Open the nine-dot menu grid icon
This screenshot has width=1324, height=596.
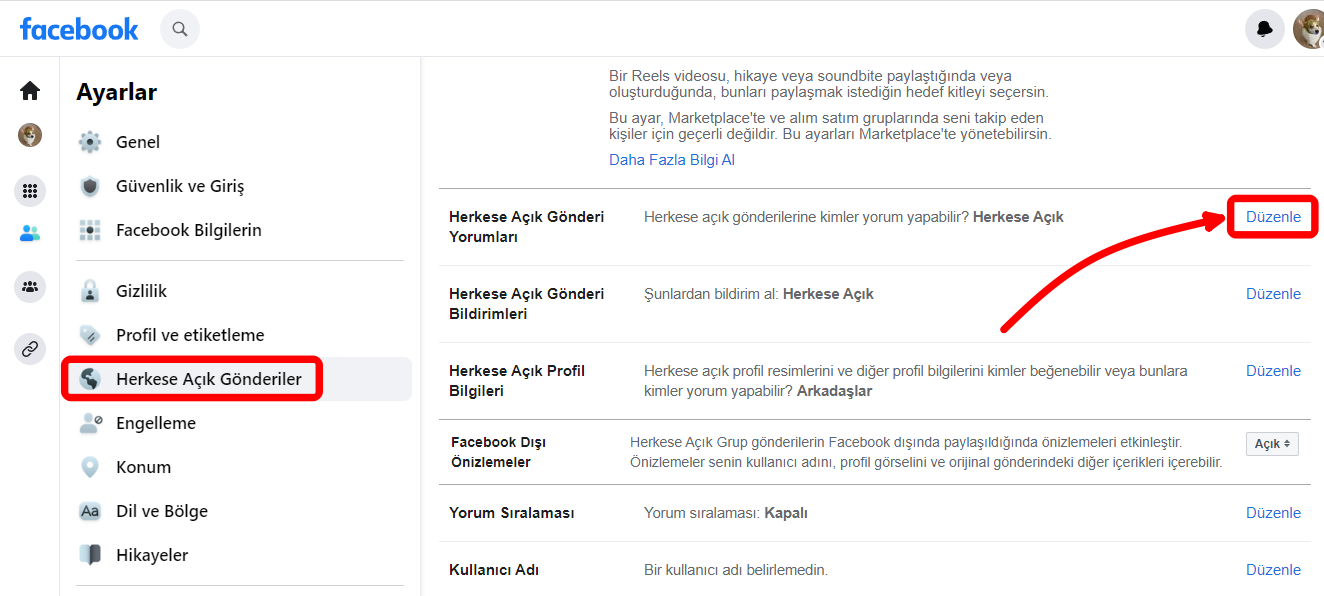click(x=30, y=190)
